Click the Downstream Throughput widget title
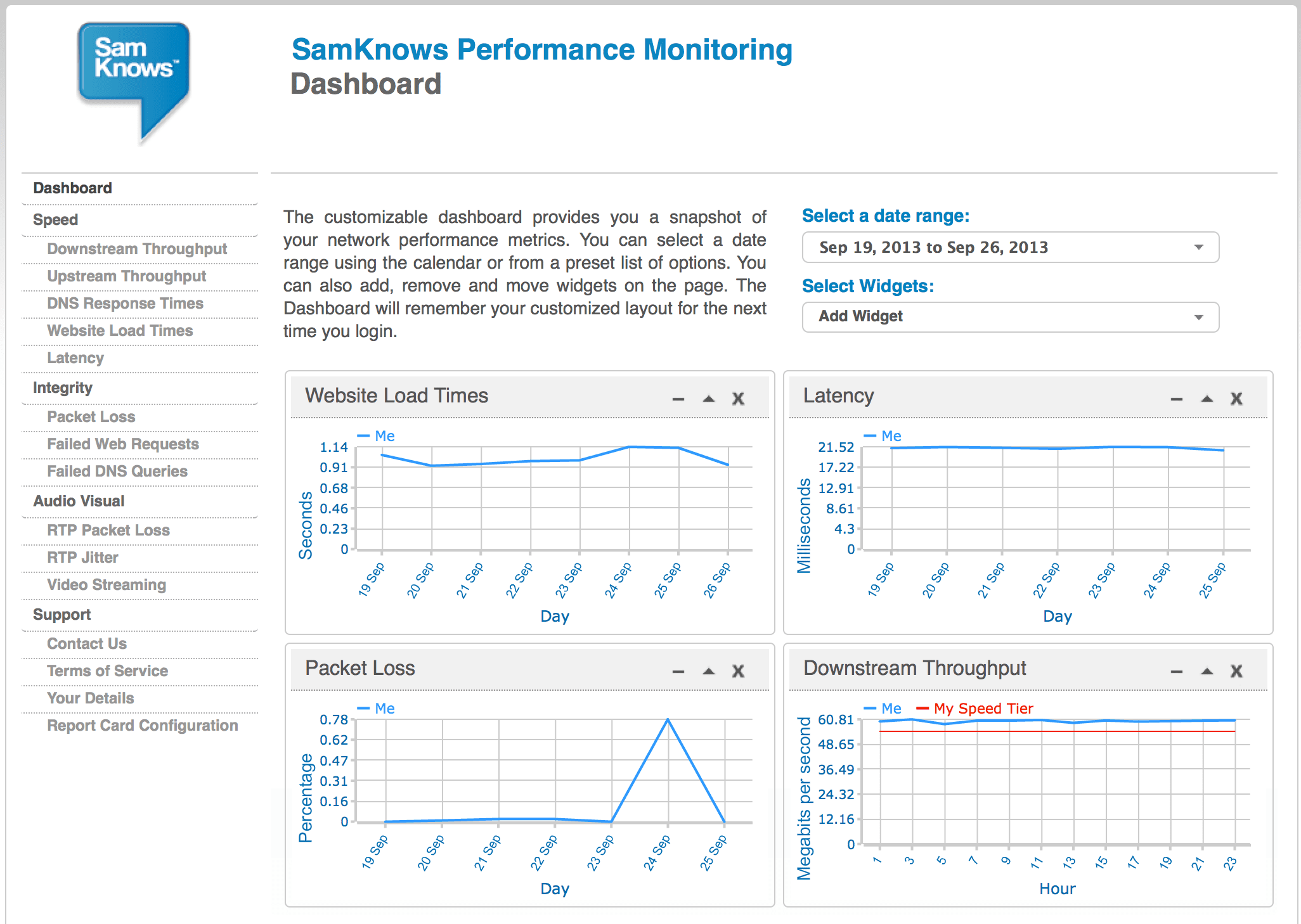The height and width of the screenshot is (924, 1301). (x=914, y=668)
